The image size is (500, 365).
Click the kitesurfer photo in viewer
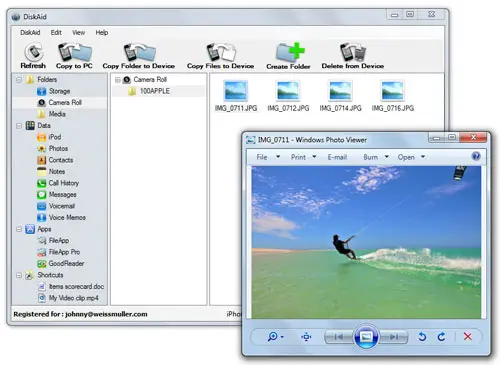click(x=366, y=242)
